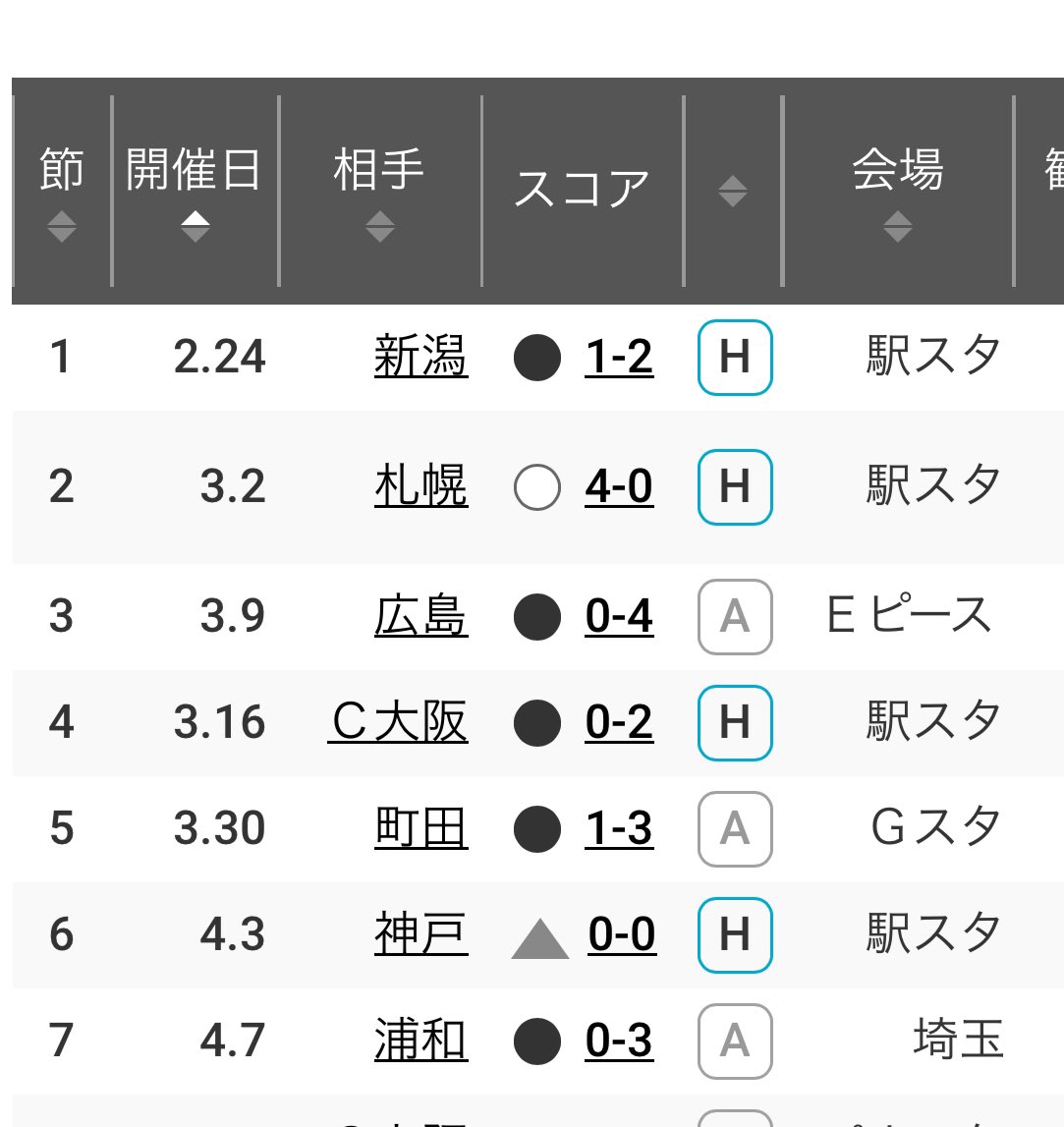
Task: Click the A badge for 広島 match
Action: tap(735, 617)
